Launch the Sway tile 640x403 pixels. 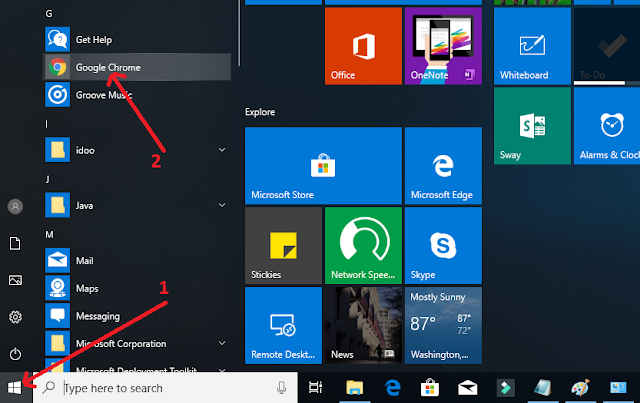pyautogui.click(x=532, y=126)
